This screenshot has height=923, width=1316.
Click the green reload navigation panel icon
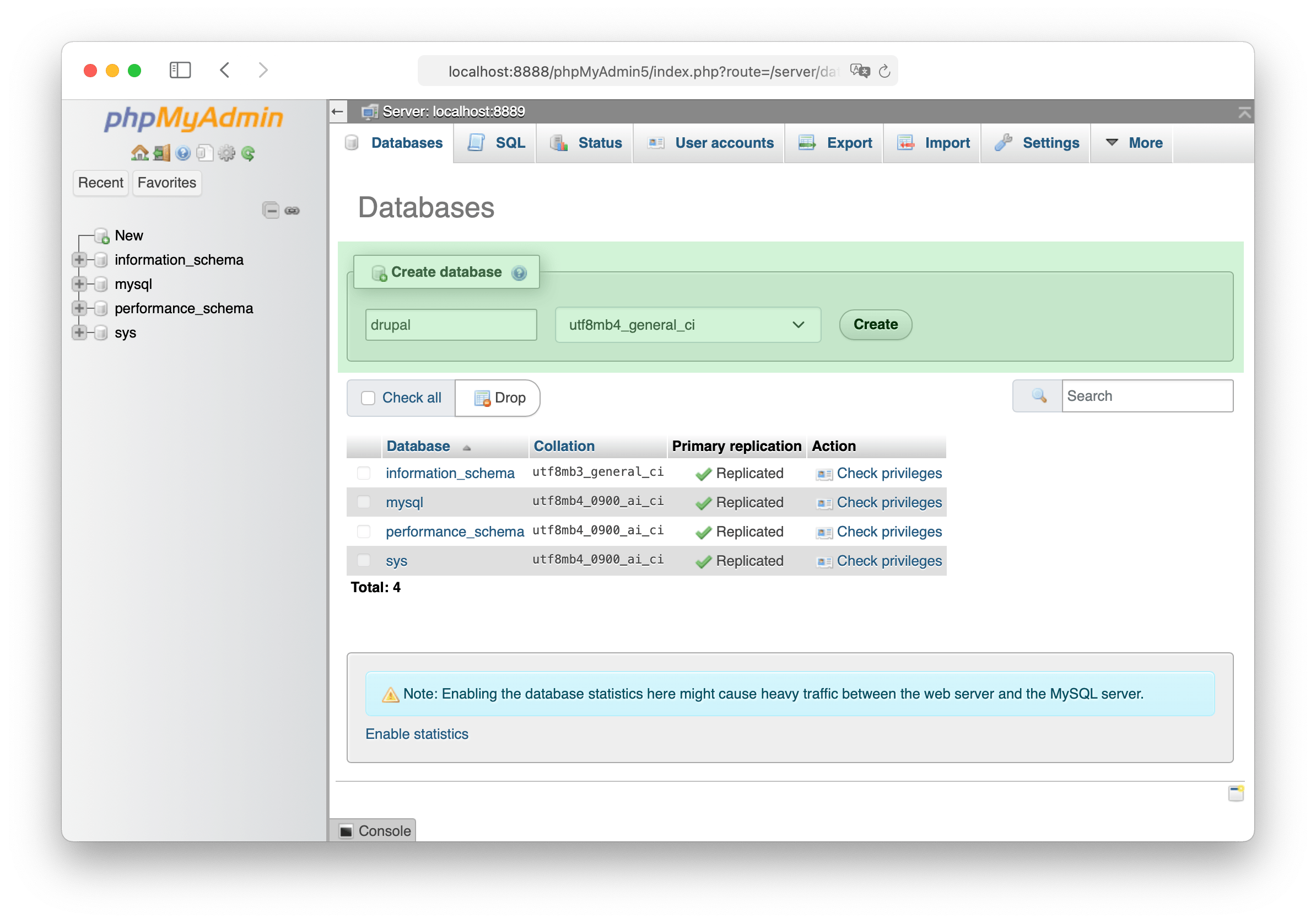coord(248,153)
